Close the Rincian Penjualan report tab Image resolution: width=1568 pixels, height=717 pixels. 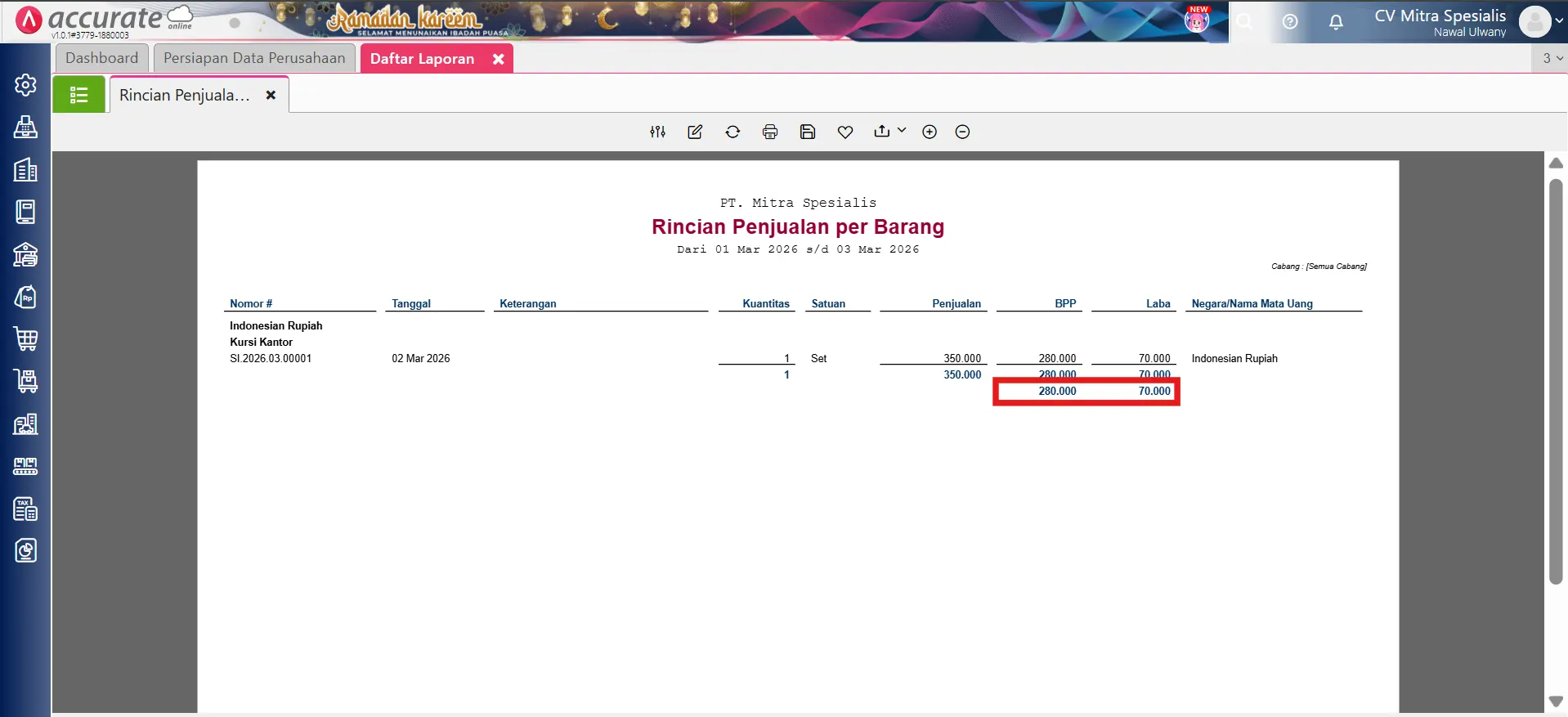(x=271, y=95)
